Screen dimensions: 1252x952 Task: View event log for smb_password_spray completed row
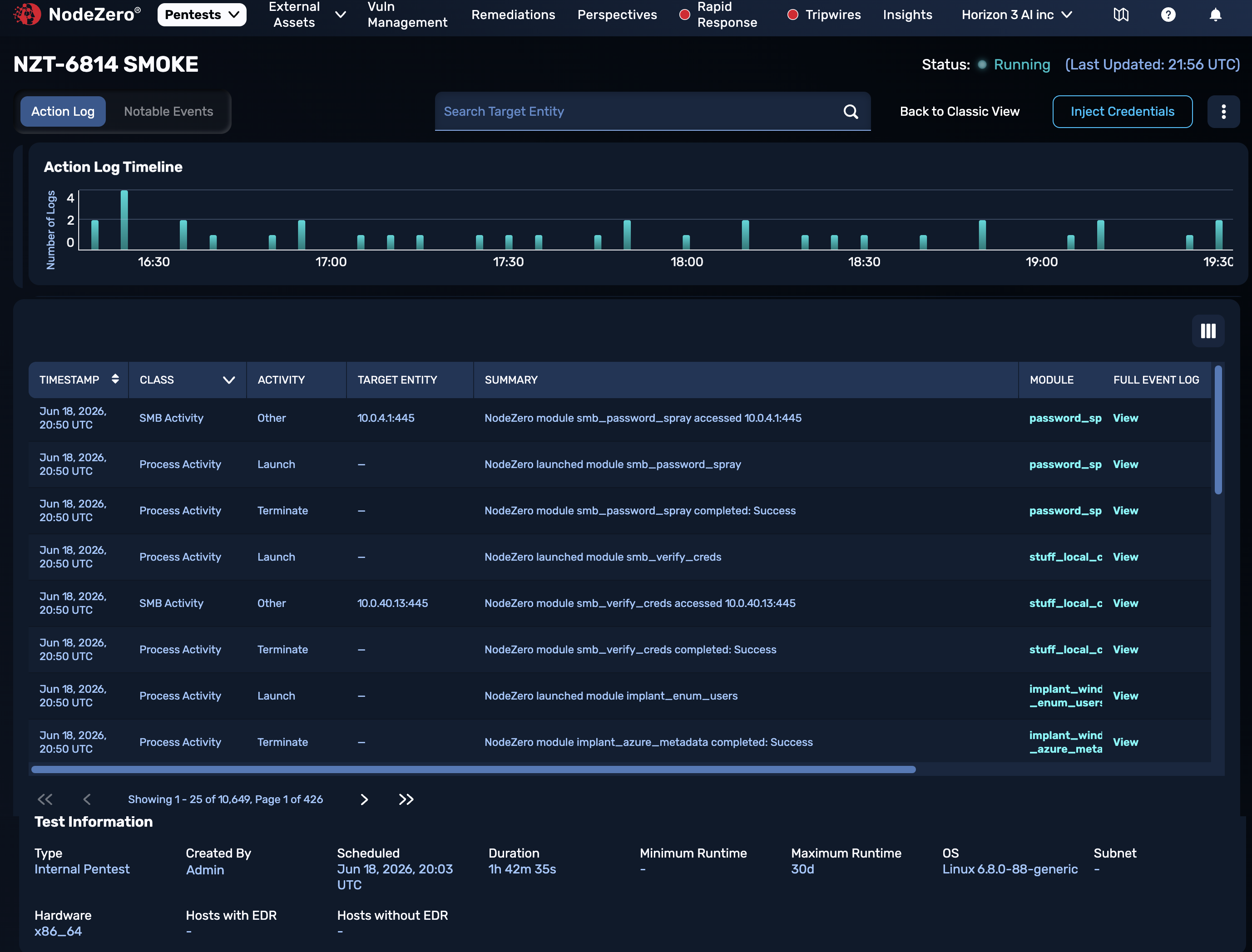(x=1125, y=511)
